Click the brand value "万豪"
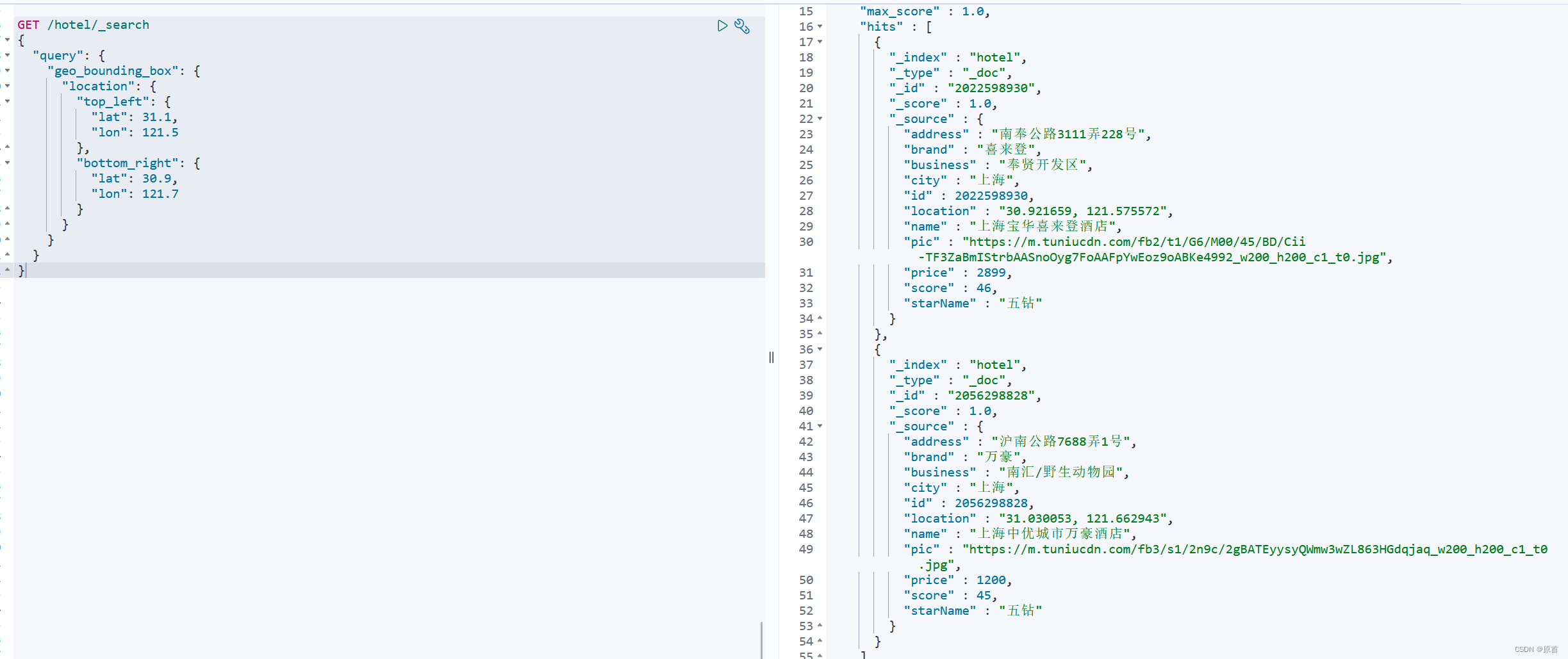This screenshot has width=1568, height=659. pos(999,457)
